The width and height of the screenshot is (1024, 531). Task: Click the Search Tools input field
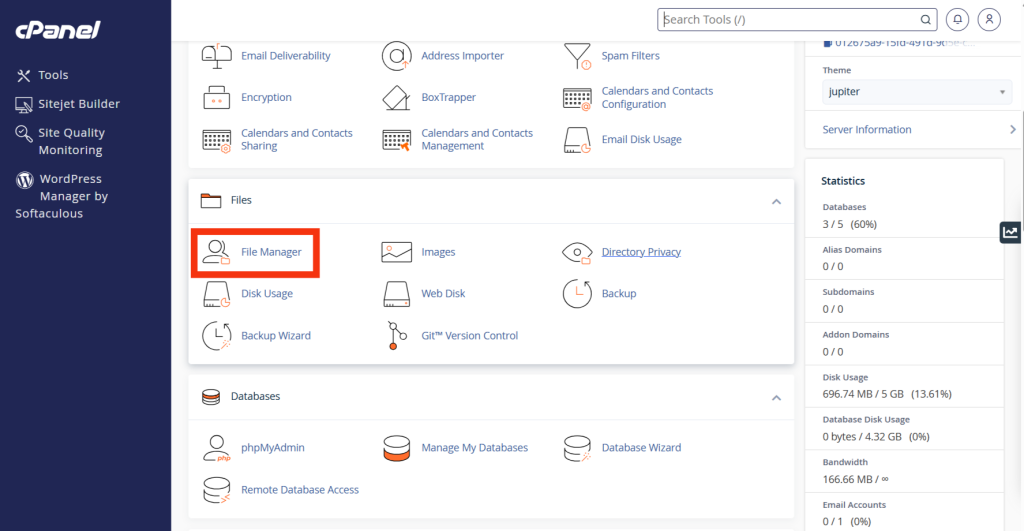pyautogui.click(x=788, y=19)
